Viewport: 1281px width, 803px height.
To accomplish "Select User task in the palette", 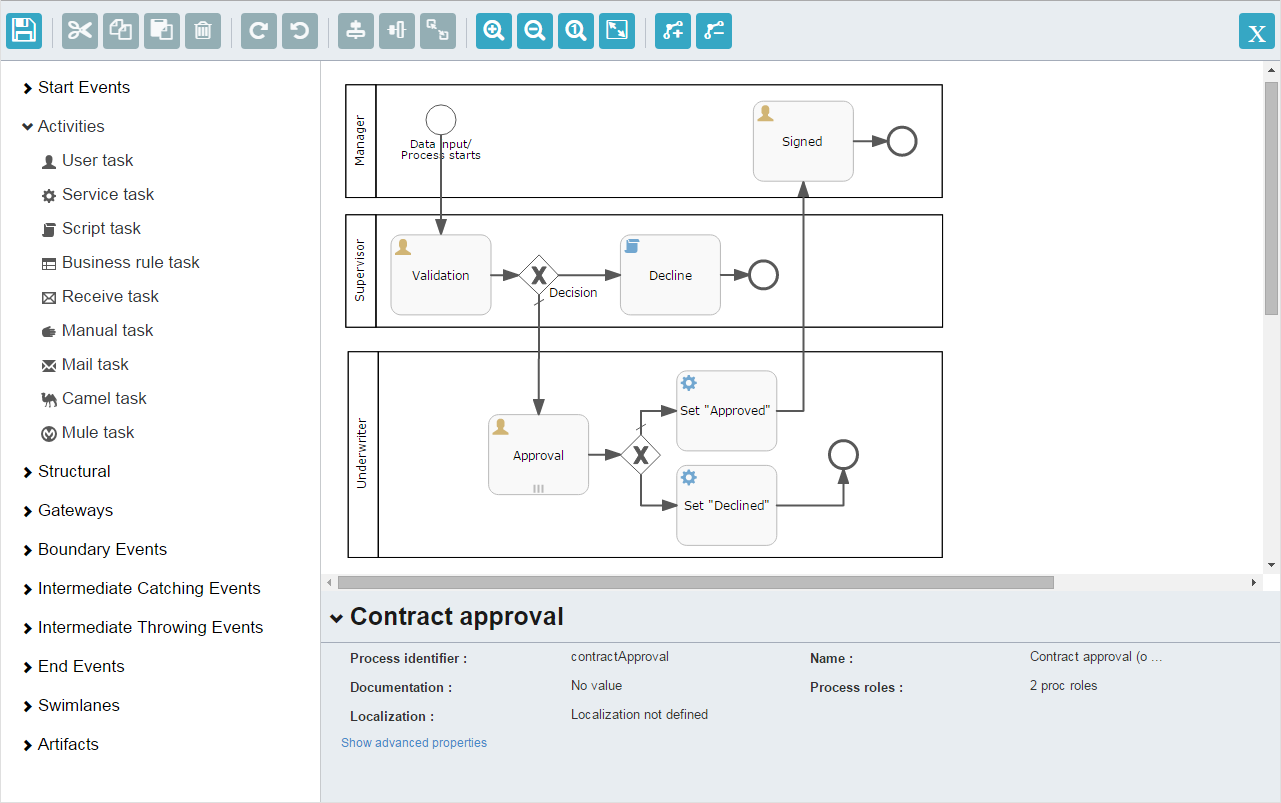I will (x=97, y=161).
